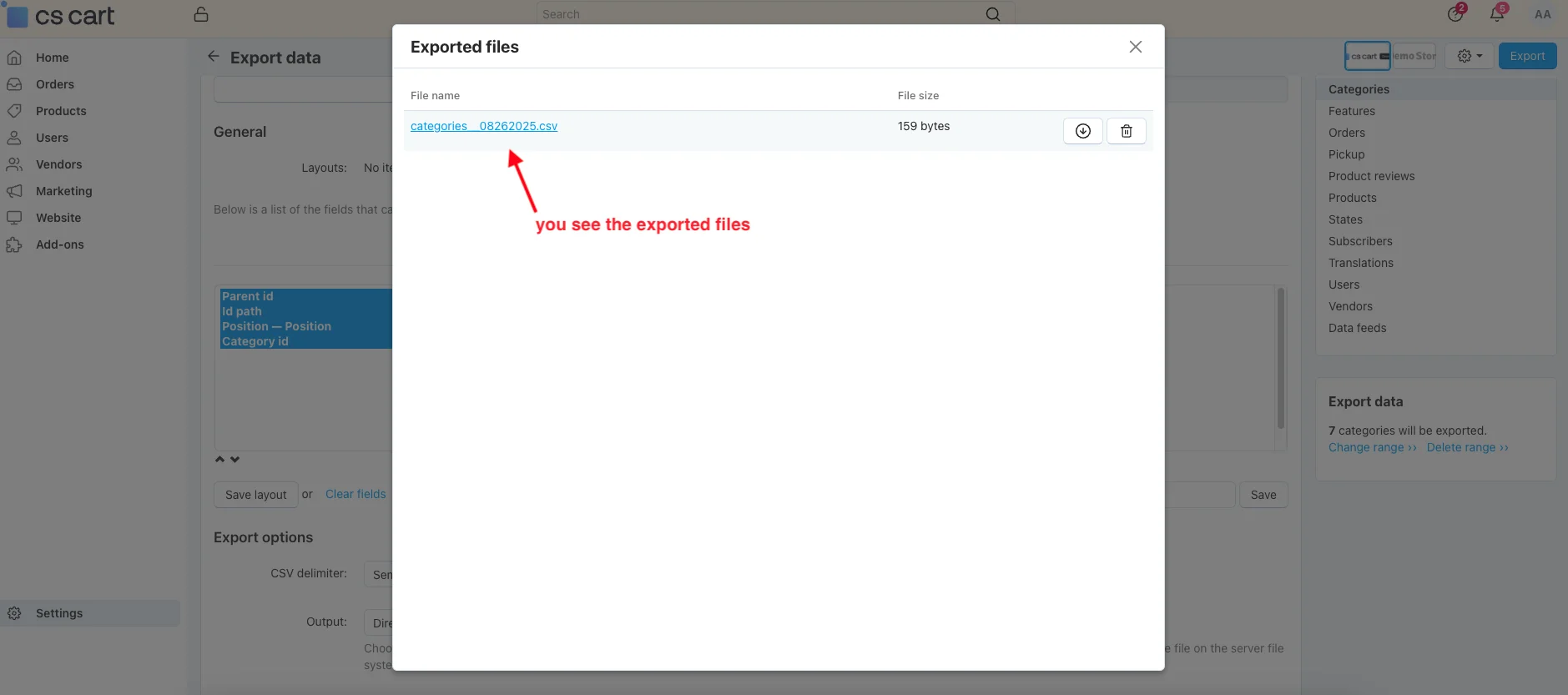The height and width of the screenshot is (695, 1568).
Task: Delete the exported file with trash icon
Action: click(1126, 131)
